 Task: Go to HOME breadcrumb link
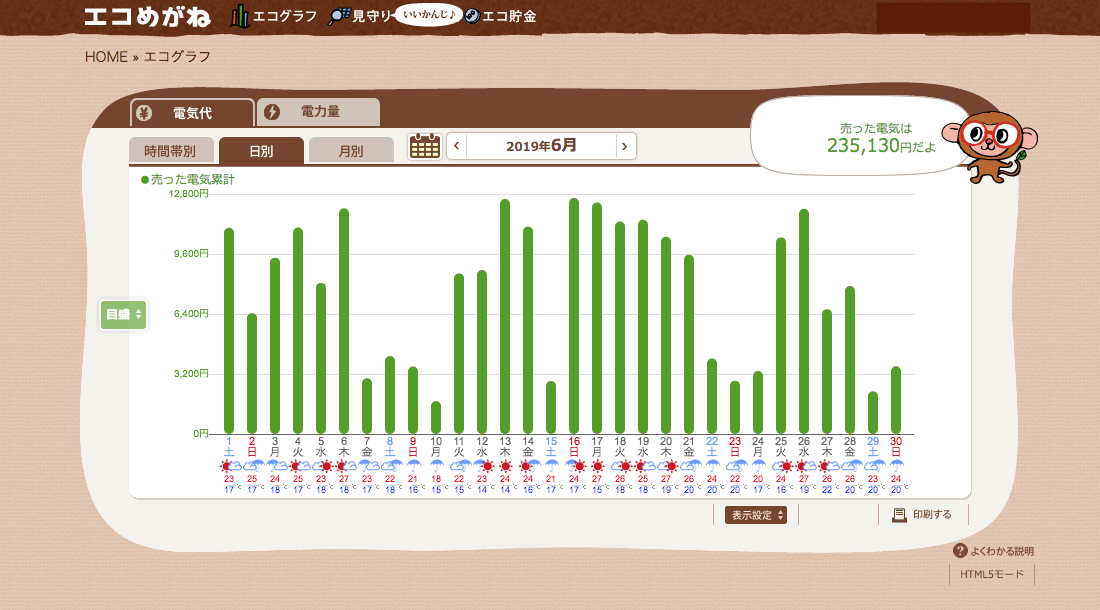[106, 57]
